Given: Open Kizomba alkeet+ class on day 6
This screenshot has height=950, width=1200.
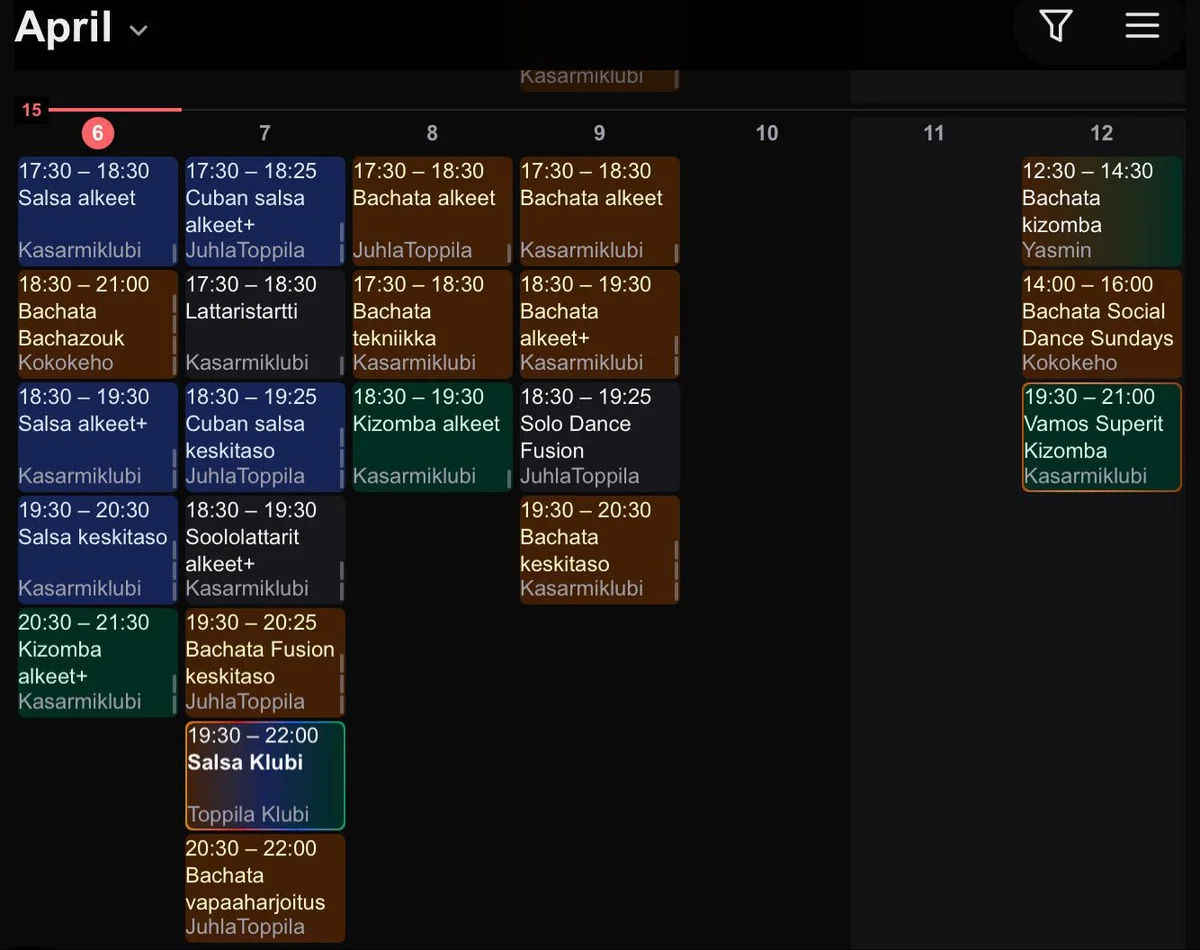Looking at the screenshot, I should coord(97,662).
